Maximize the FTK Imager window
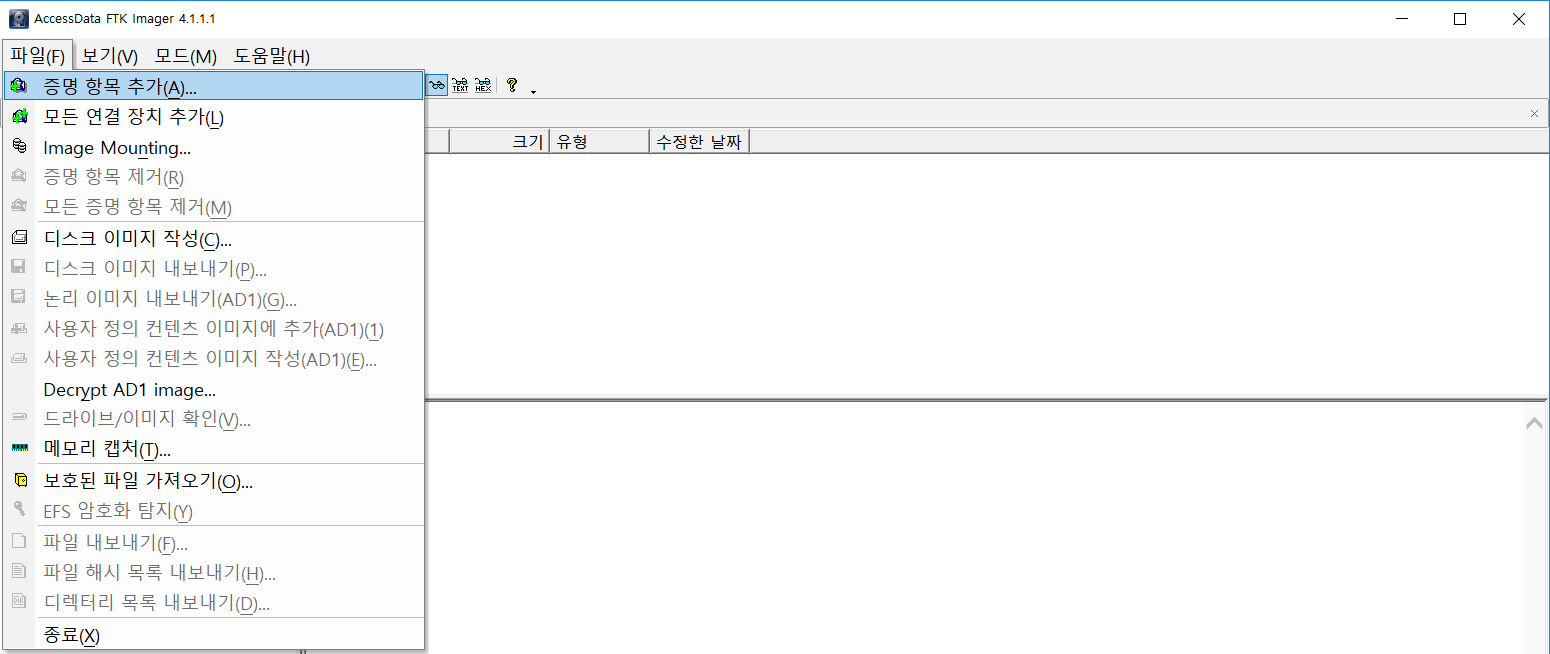 tap(1460, 18)
